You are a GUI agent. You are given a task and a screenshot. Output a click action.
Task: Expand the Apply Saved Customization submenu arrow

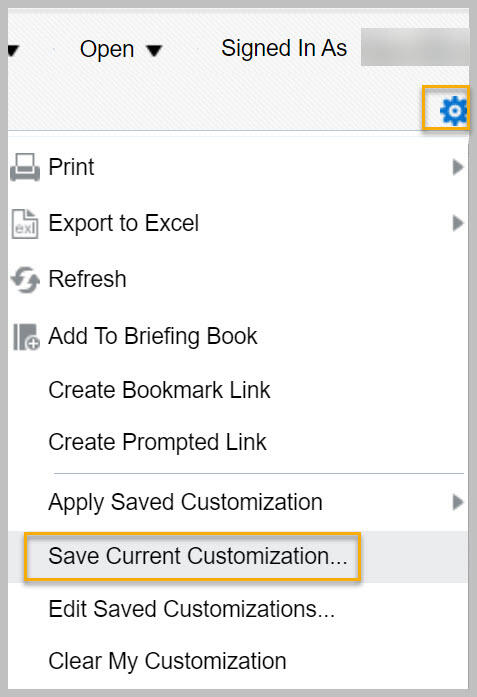[x=458, y=502]
